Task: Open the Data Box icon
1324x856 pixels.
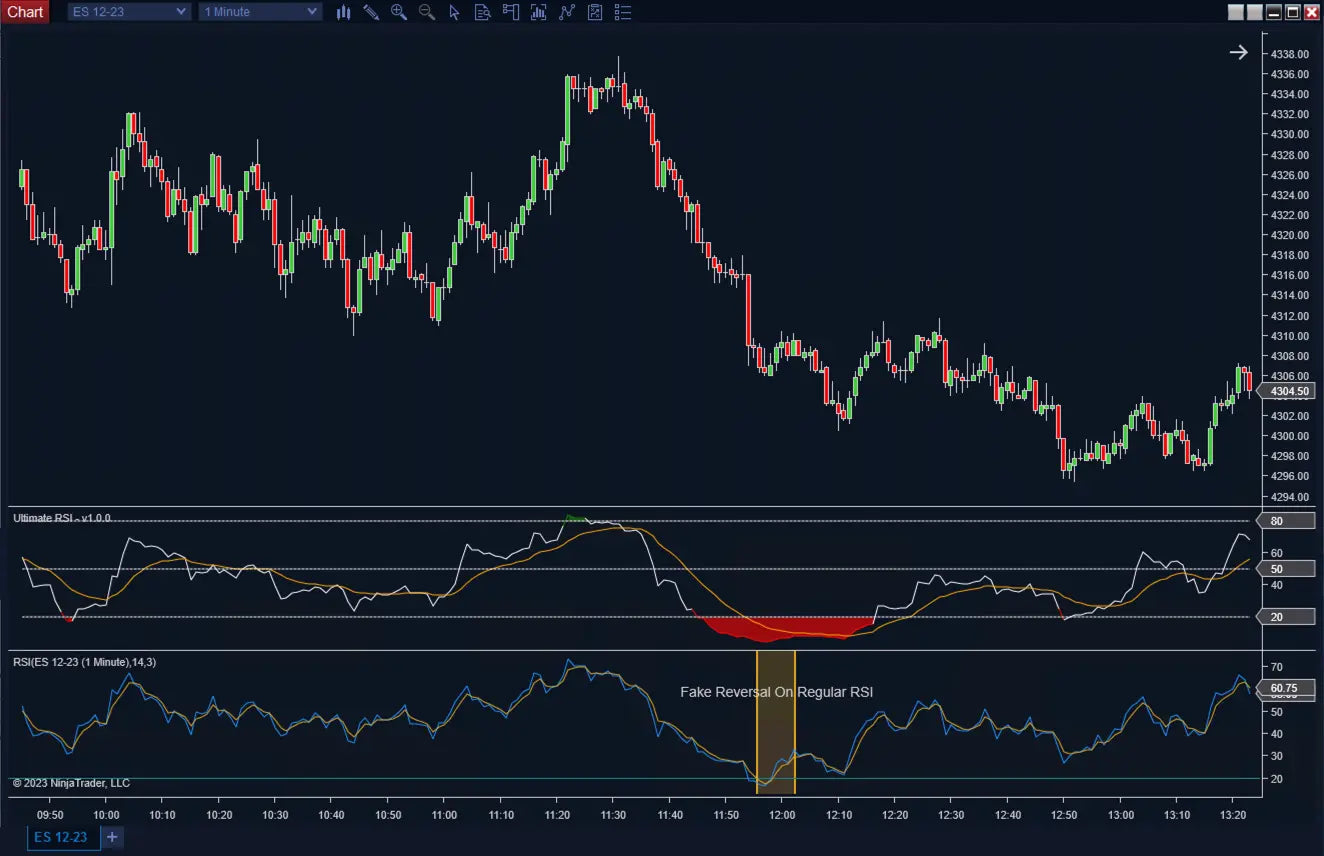Action: (482, 12)
